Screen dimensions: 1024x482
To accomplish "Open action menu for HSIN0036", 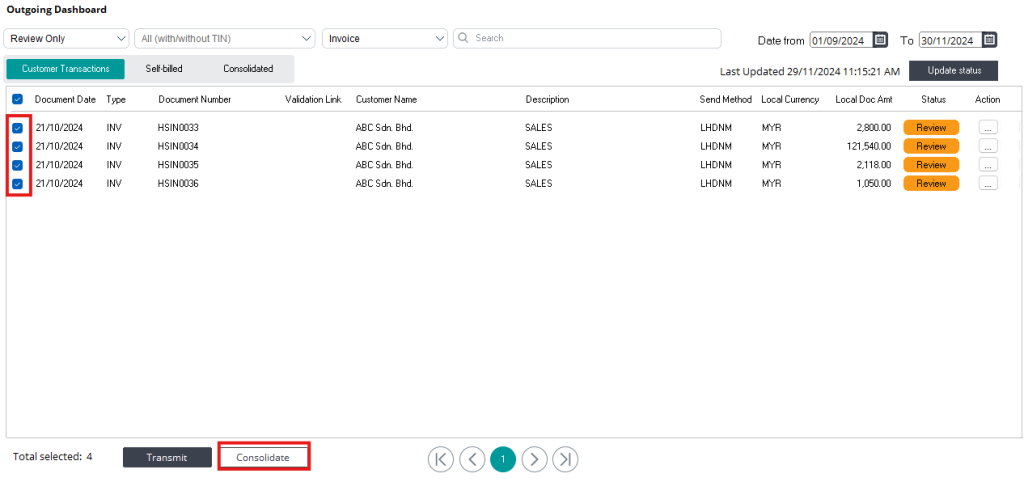I will coord(987,184).
